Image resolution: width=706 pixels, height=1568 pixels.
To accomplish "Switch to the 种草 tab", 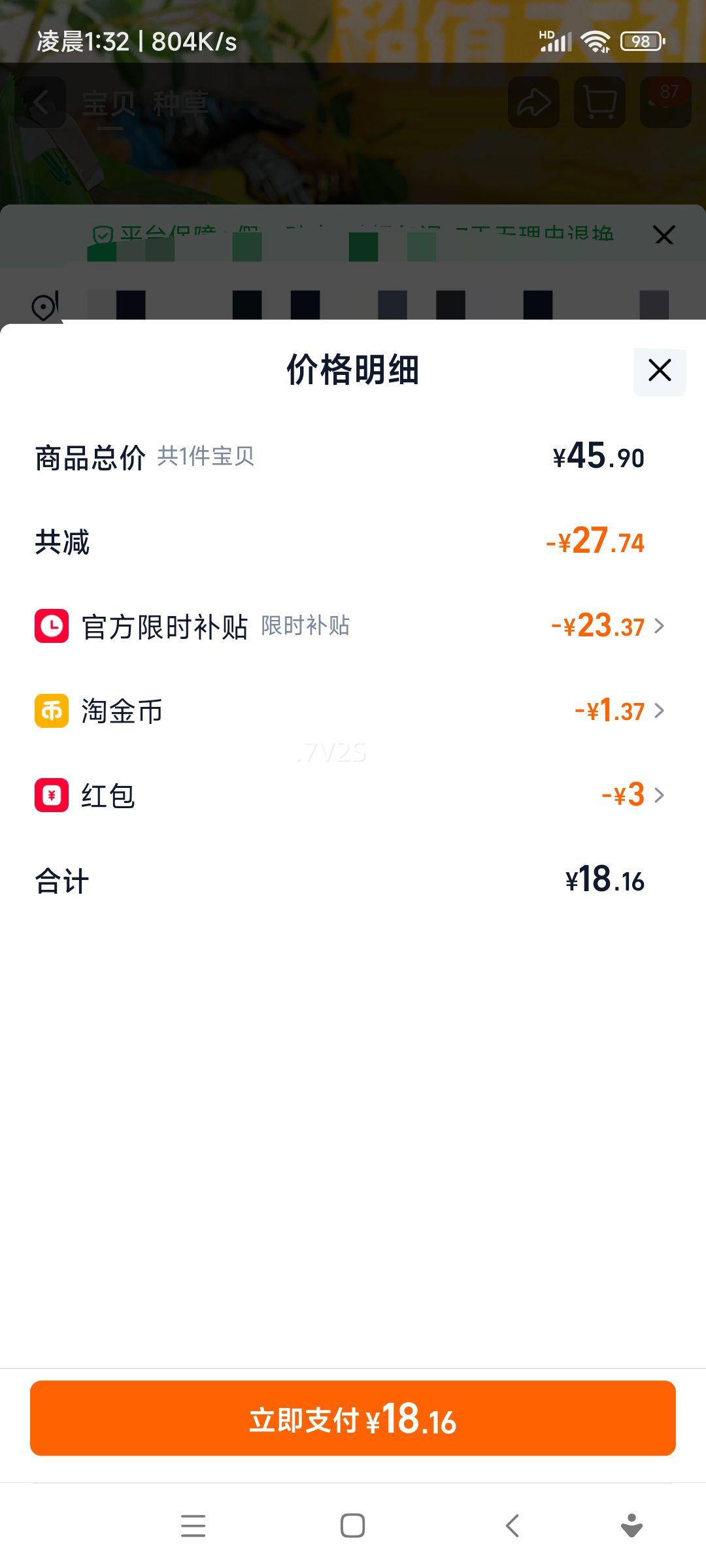I will pos(180,104).
